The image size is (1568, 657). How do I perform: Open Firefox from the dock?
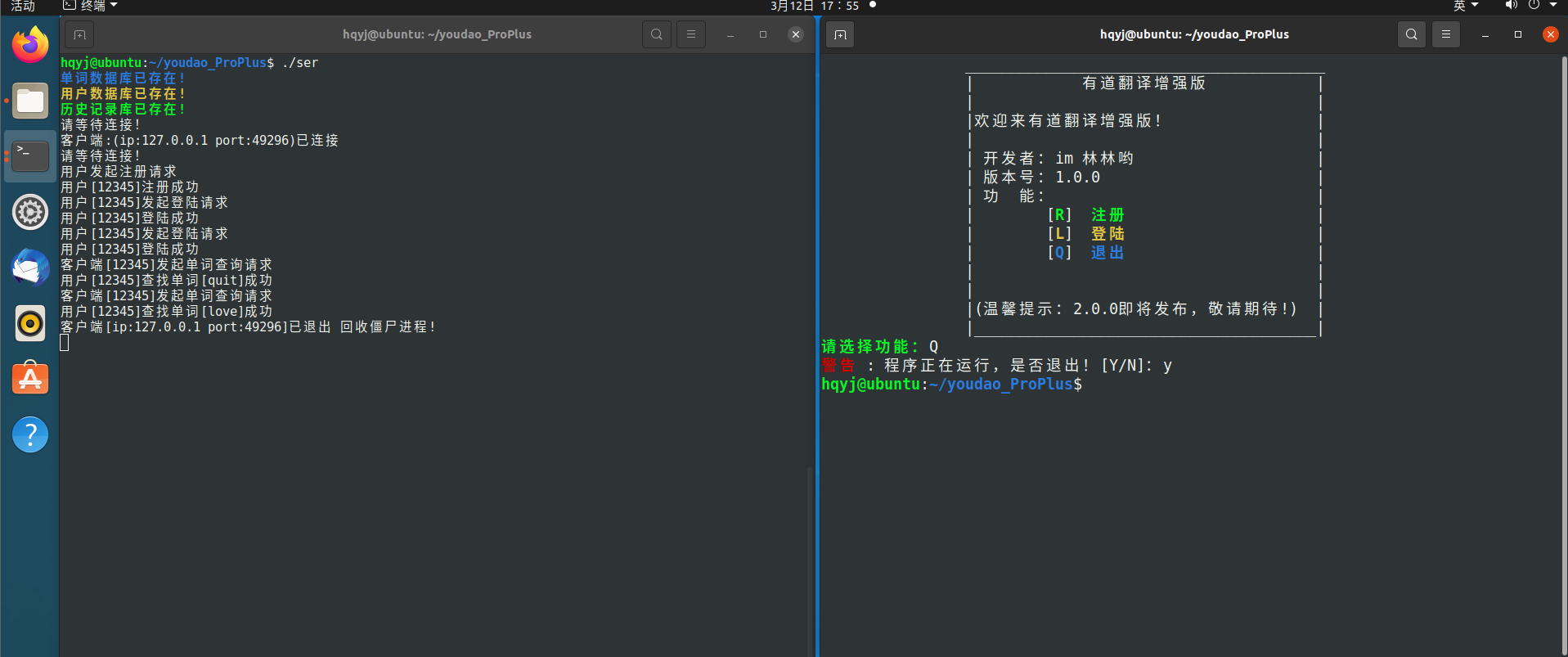pyautogui.click(x=30, y=44)
